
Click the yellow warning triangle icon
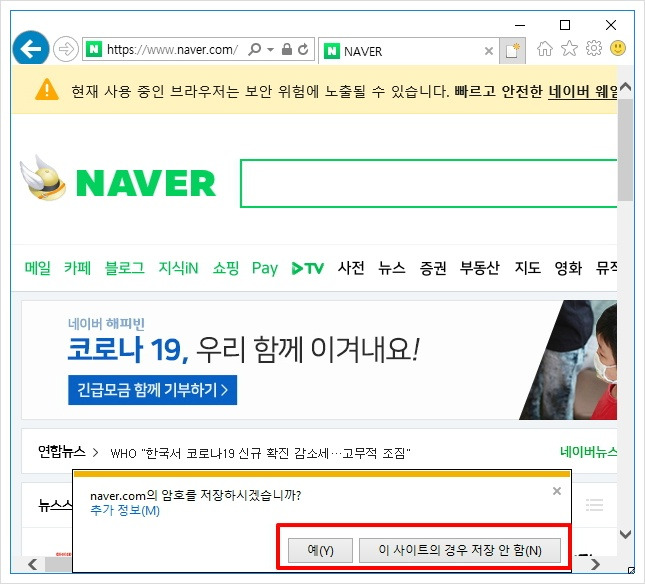click(47, 89)
